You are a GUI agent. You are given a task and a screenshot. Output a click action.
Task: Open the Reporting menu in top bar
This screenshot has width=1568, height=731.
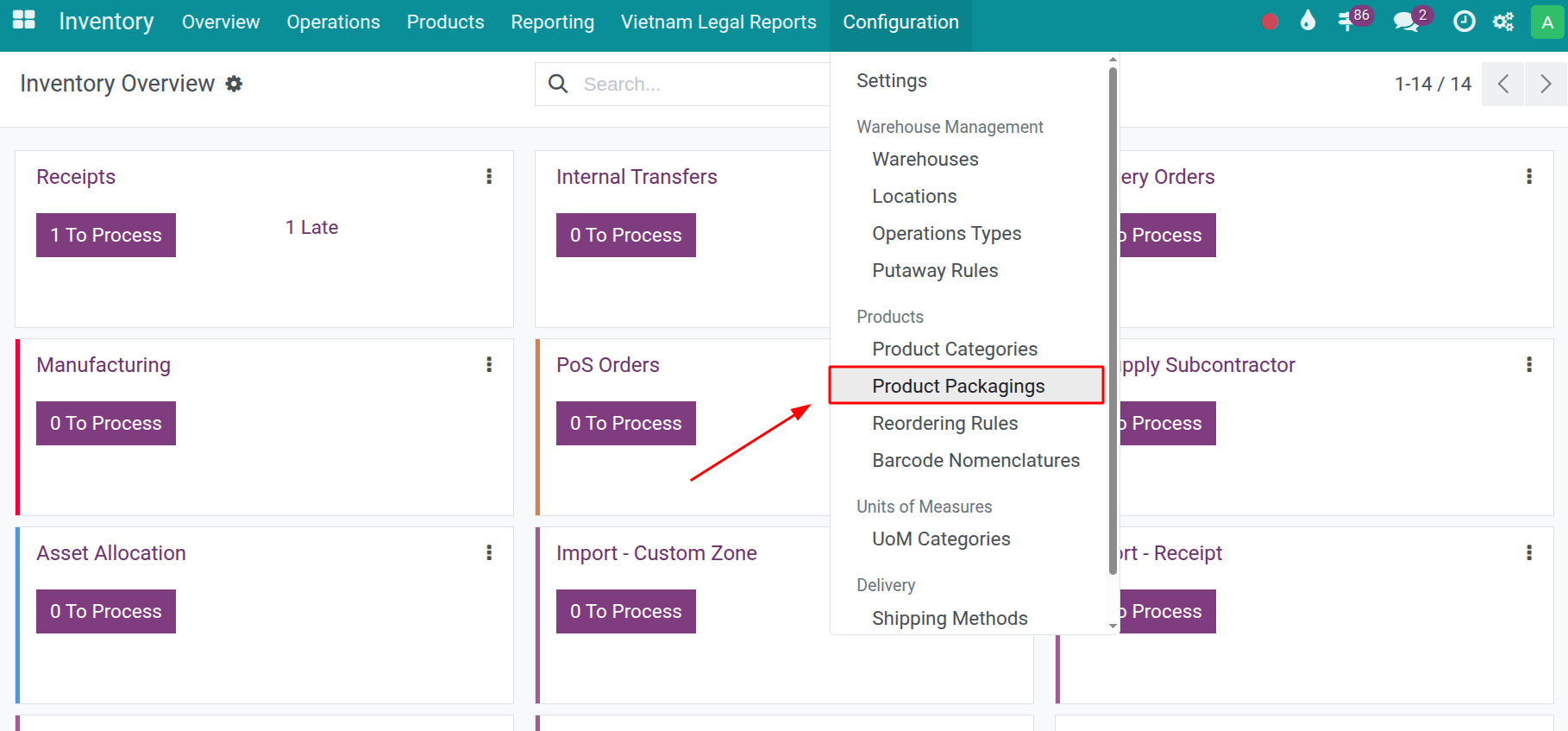pyautogui.click(x=552, y=22)
